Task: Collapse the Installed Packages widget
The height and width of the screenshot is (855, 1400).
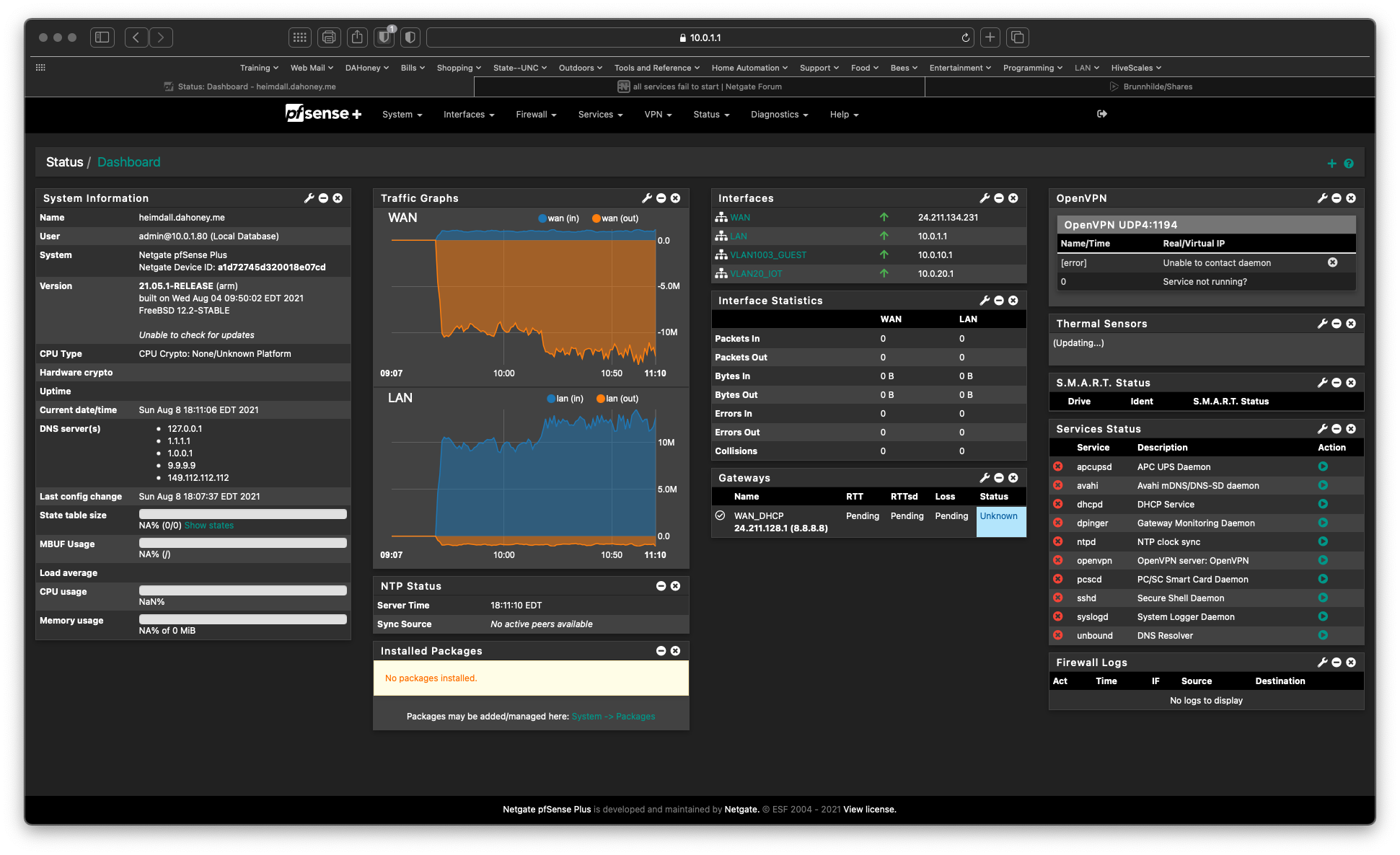Action: click(x=661, y=651)
